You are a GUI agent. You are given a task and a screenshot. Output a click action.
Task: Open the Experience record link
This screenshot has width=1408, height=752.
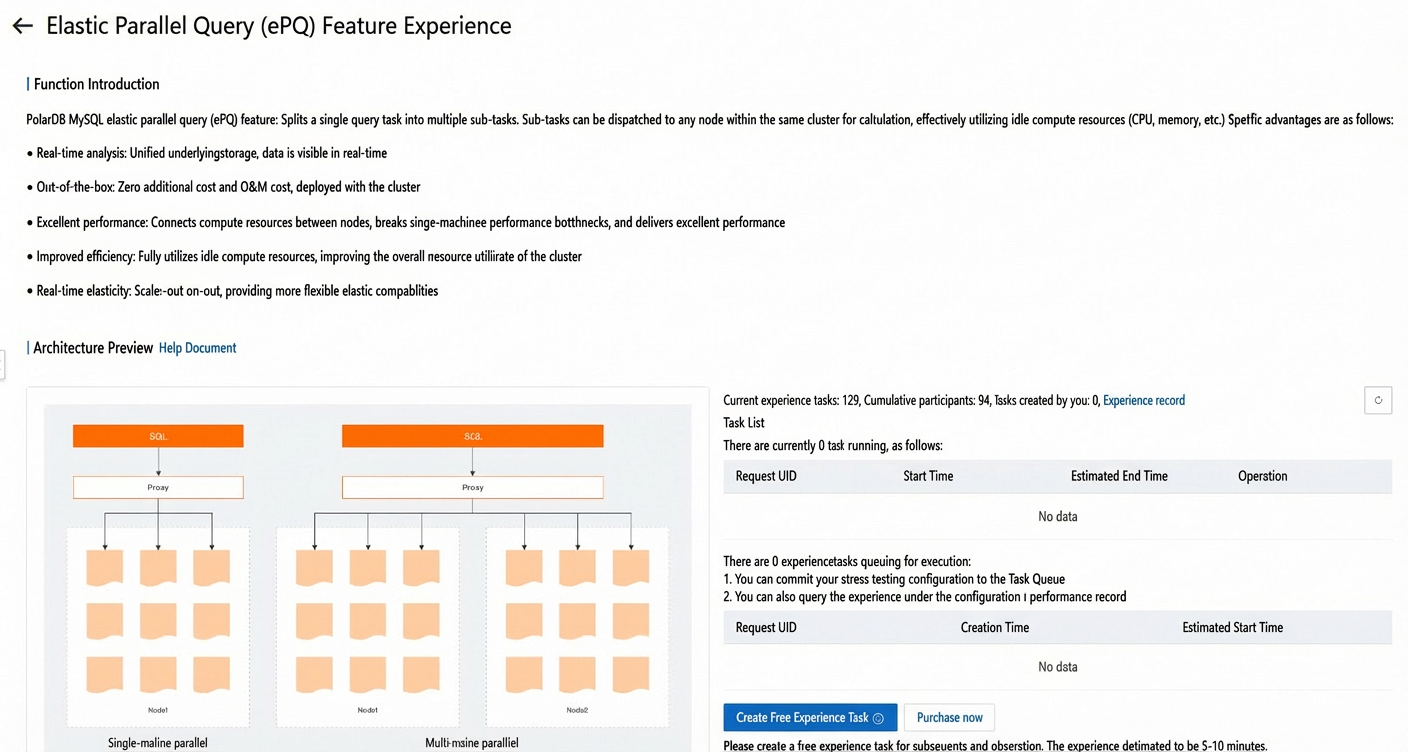1144,400
